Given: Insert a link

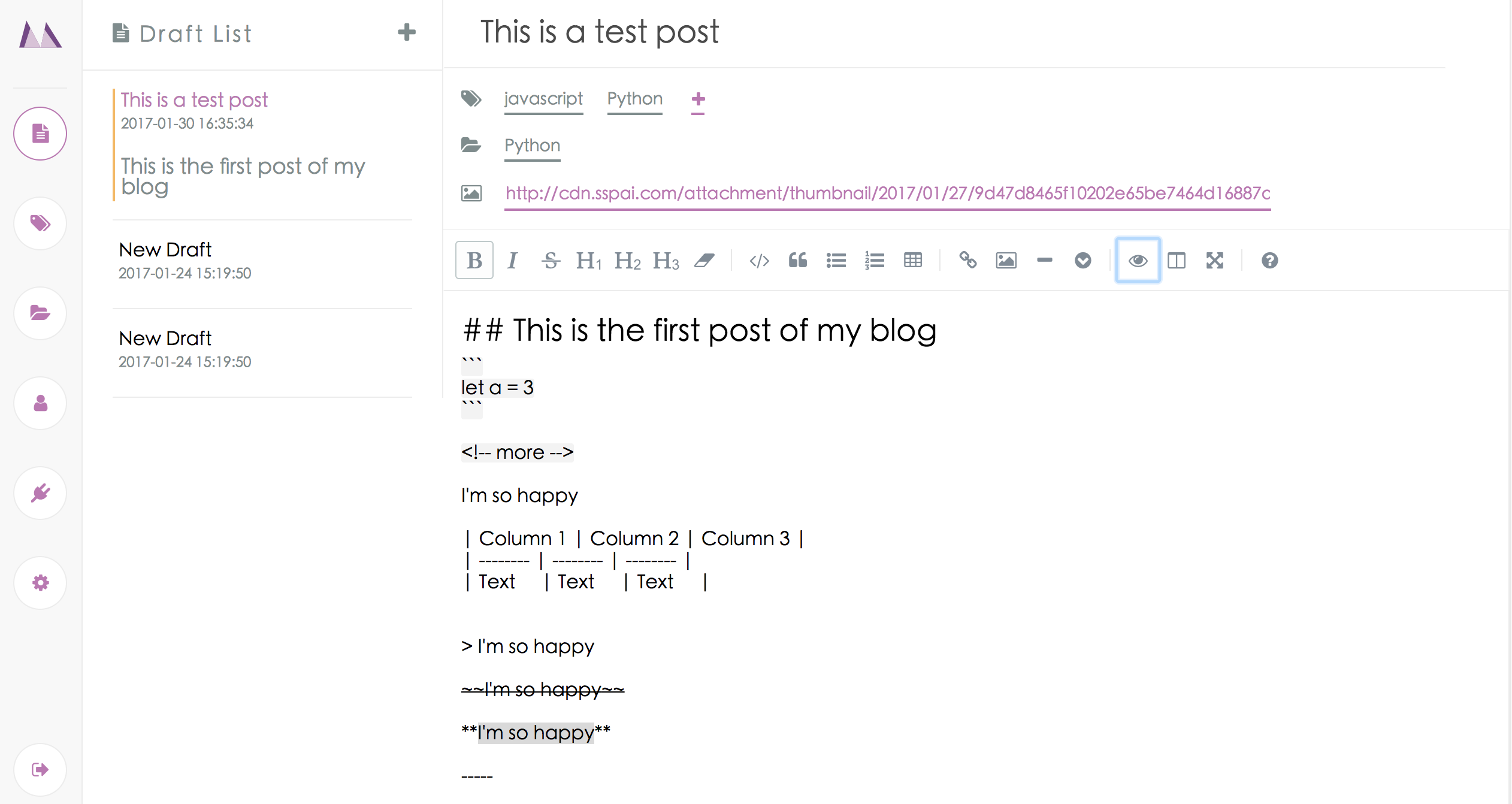Looking at the screenshot, I should pos(968,261).
